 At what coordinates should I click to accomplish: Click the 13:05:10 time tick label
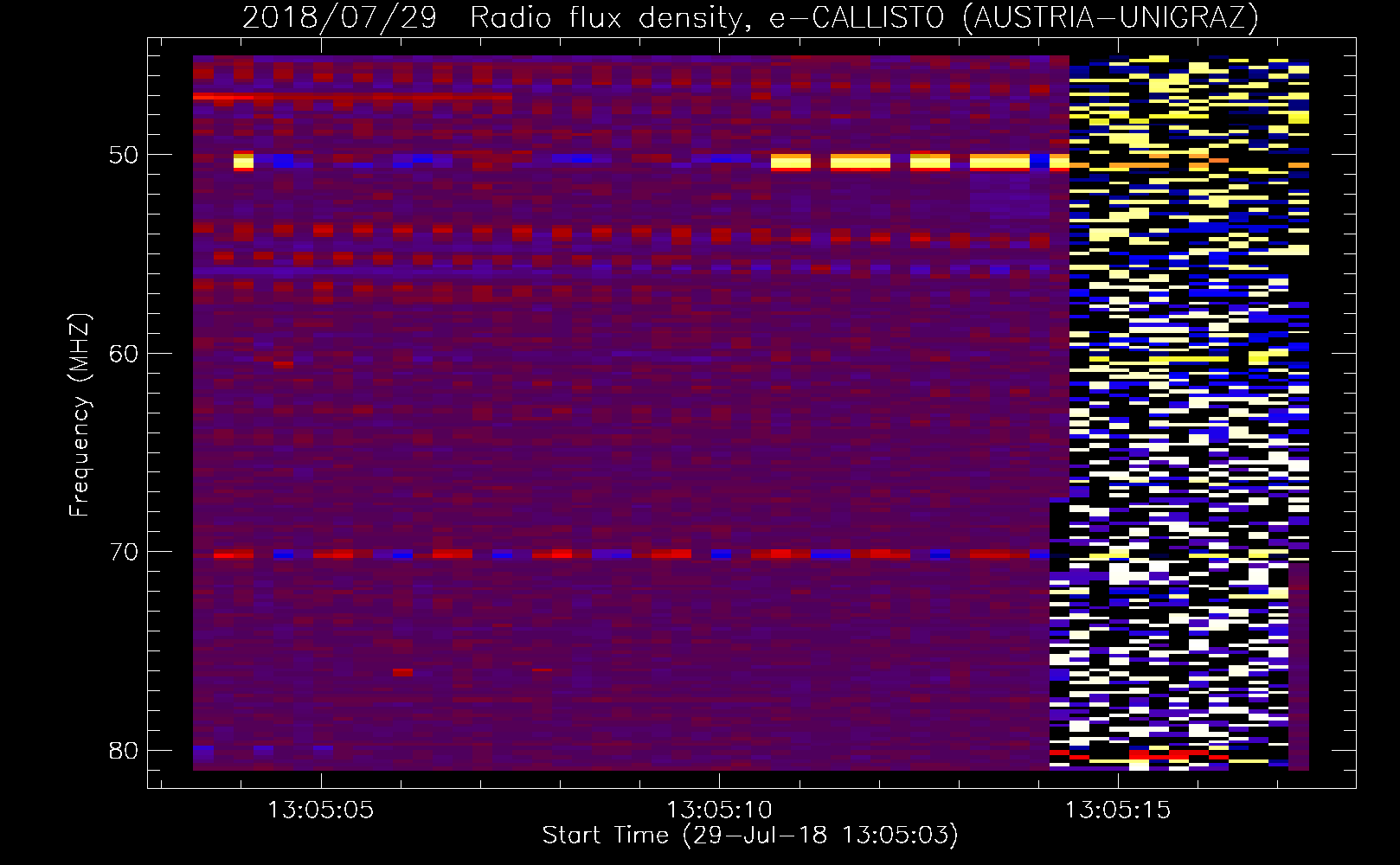tap(719, 811)
